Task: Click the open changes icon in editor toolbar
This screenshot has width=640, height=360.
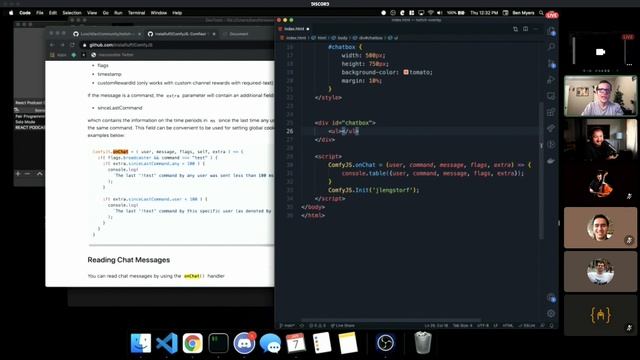Action: tap(516, 29)
